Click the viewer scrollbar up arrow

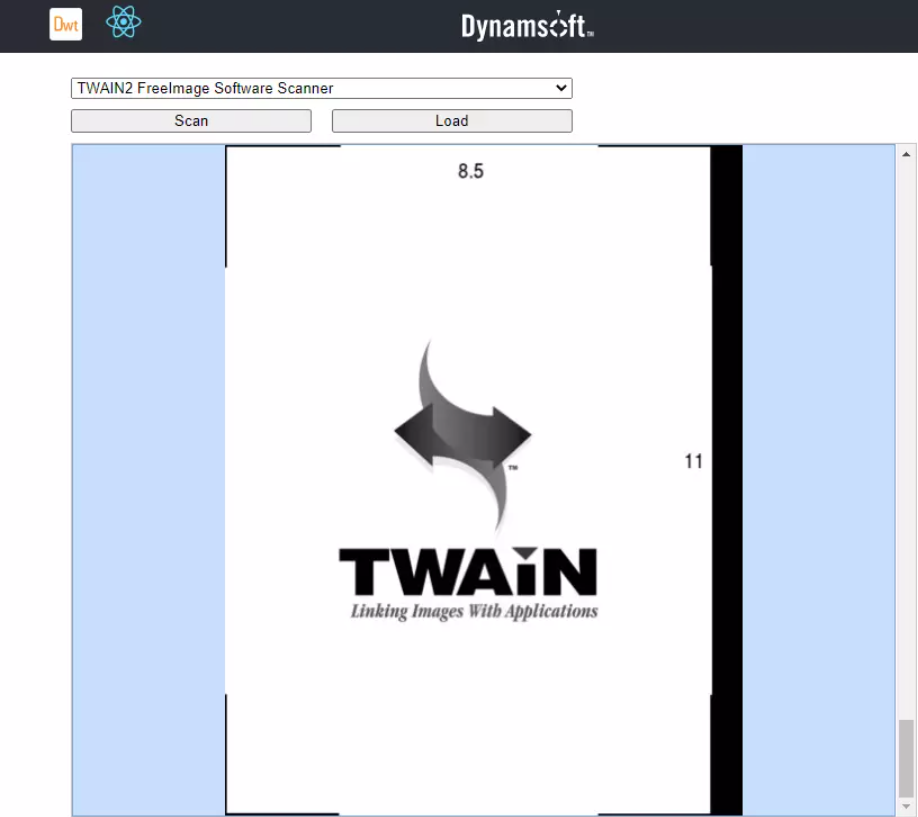906,155
